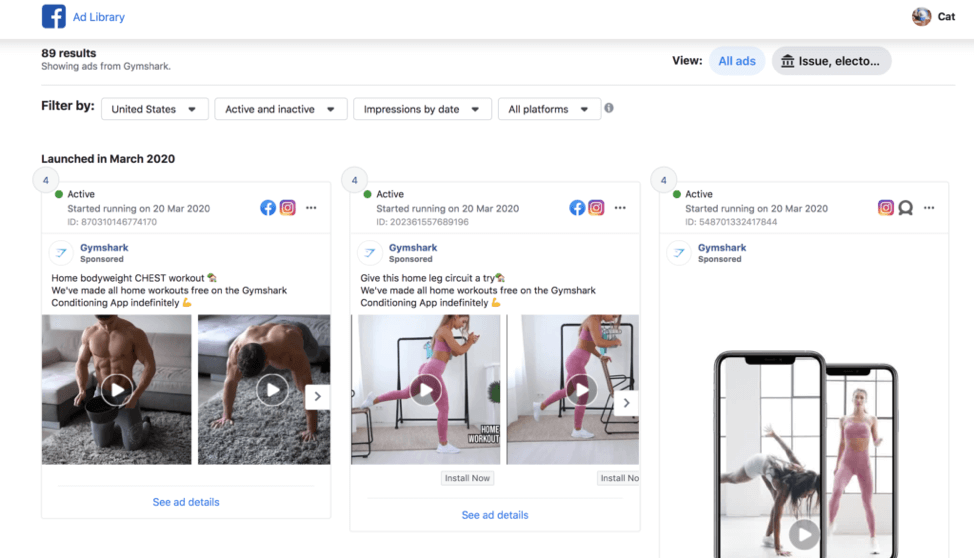Advance leg circuit carousel with next arrow
Viewport: 974px width, 558px height.
(626, 403)
